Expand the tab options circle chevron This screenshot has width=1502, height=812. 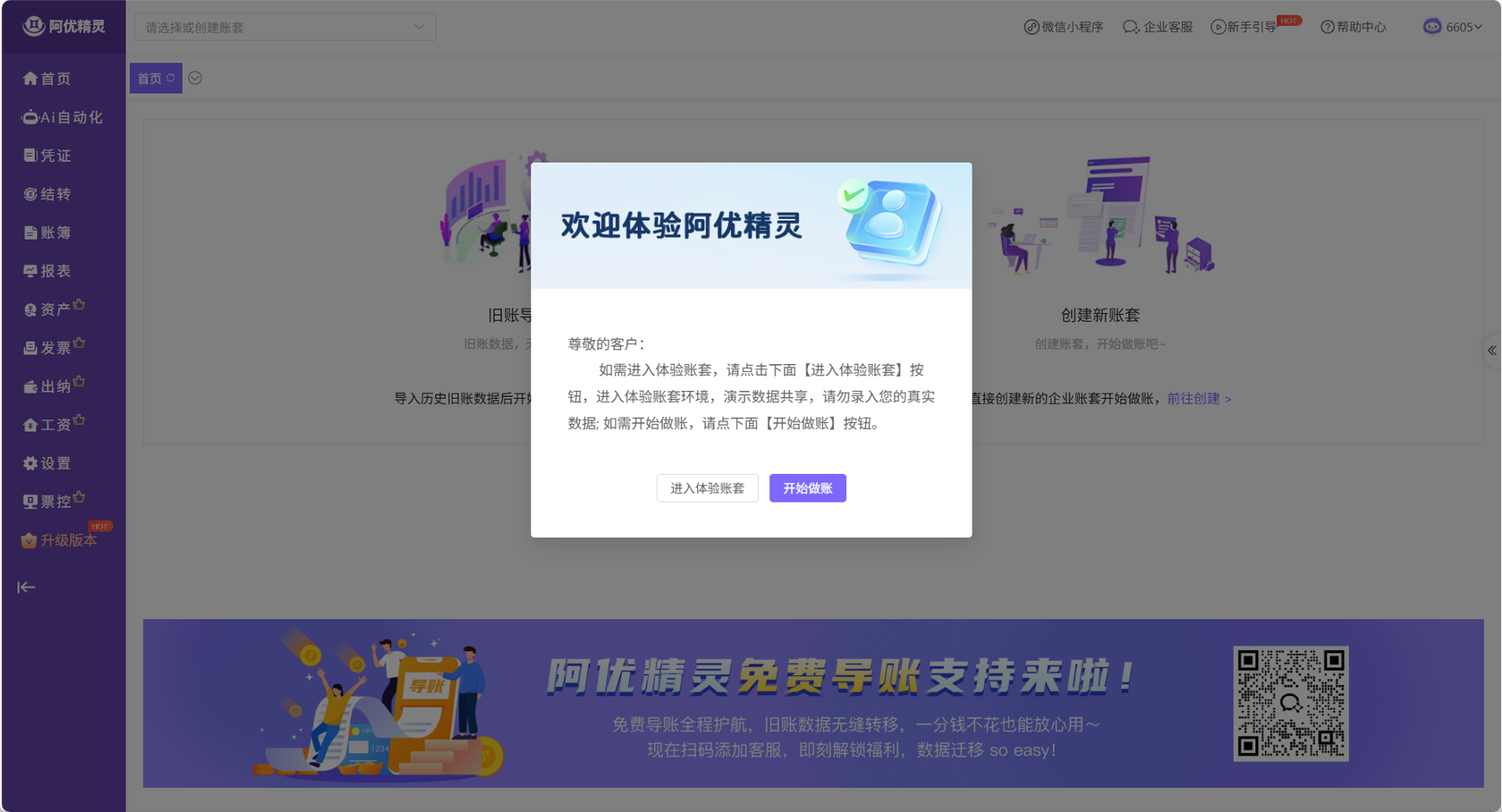pos(196,78)
